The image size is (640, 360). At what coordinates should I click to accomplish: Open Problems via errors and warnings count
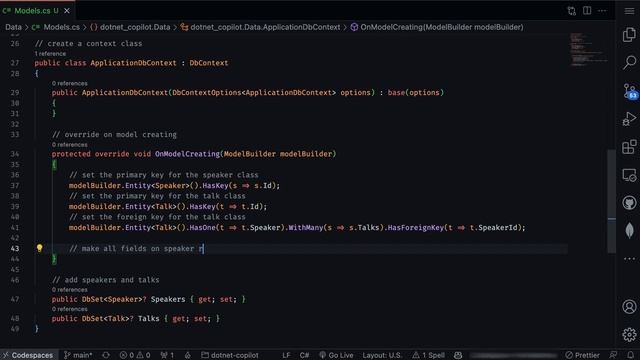click(x=135, y=355)
